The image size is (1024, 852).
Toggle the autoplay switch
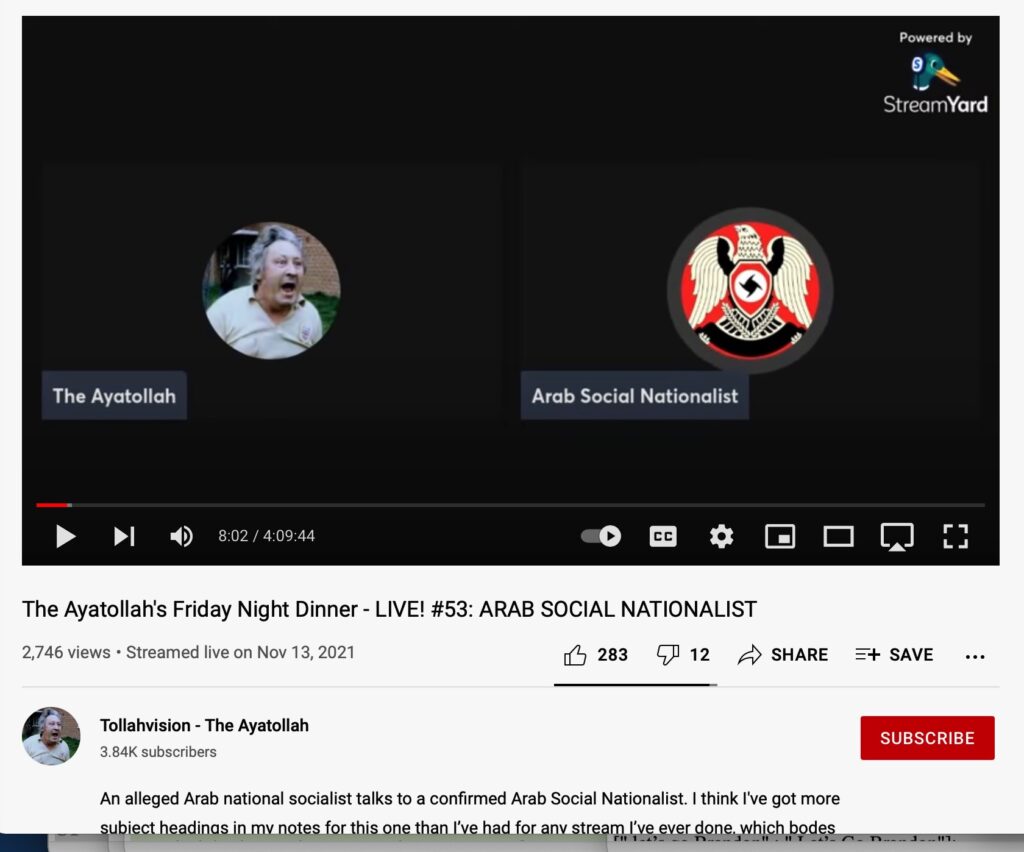tap(601, 537)
